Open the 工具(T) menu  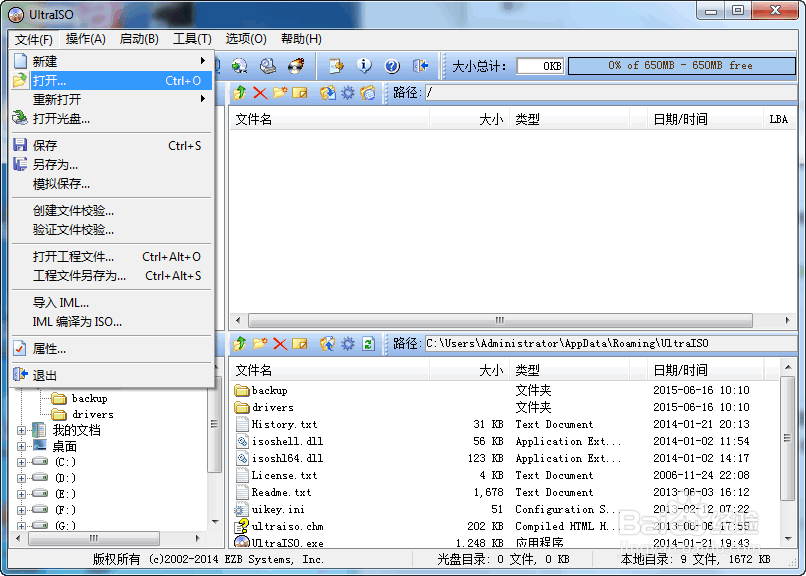tap(192, 39)
